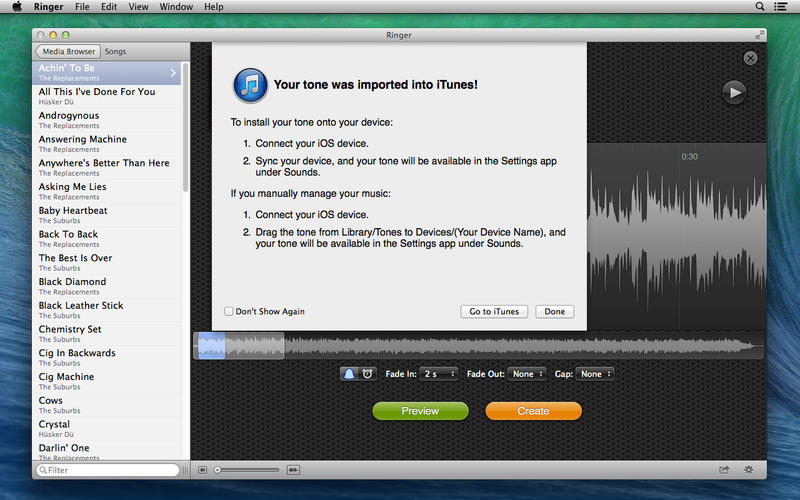Image resolution: width=800 pixels, height=500 pixels.
Task: Go back to Media Browser
Action: click(x=67, y=52)
